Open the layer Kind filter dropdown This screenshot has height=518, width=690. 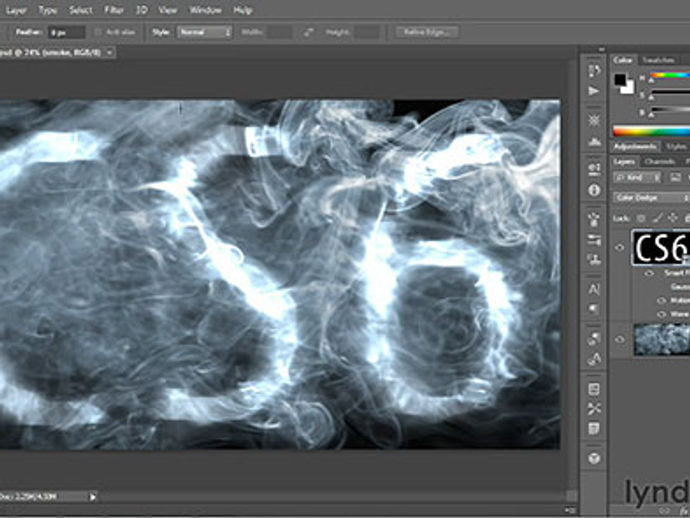point(637,178)
